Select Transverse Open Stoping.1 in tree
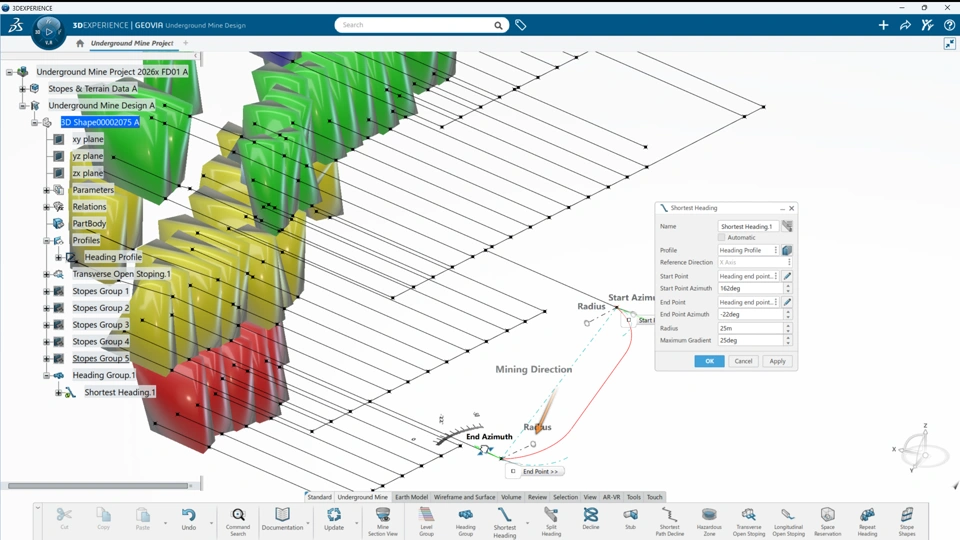 coord(121,274)
